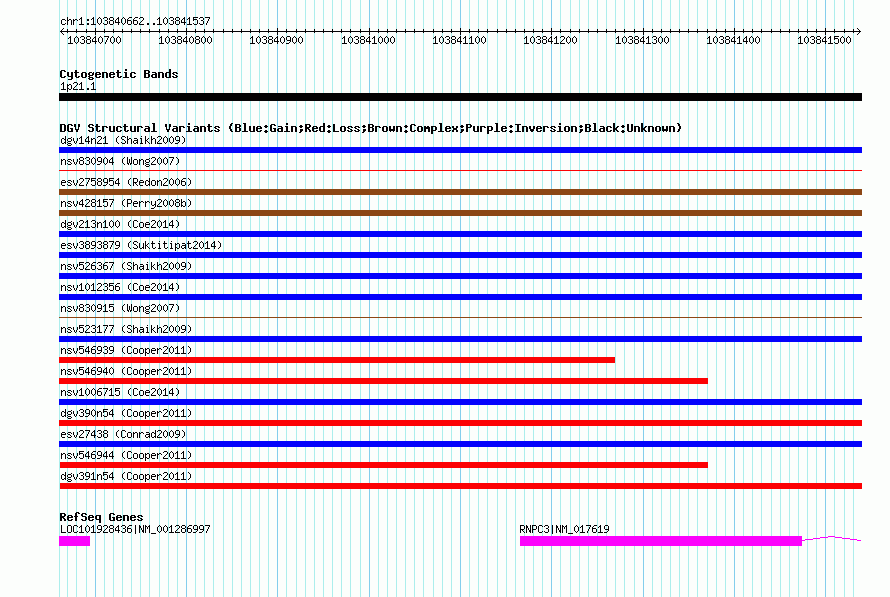Select the black 1p21.1 cytogenetic band bar

(x=460, y=97)
